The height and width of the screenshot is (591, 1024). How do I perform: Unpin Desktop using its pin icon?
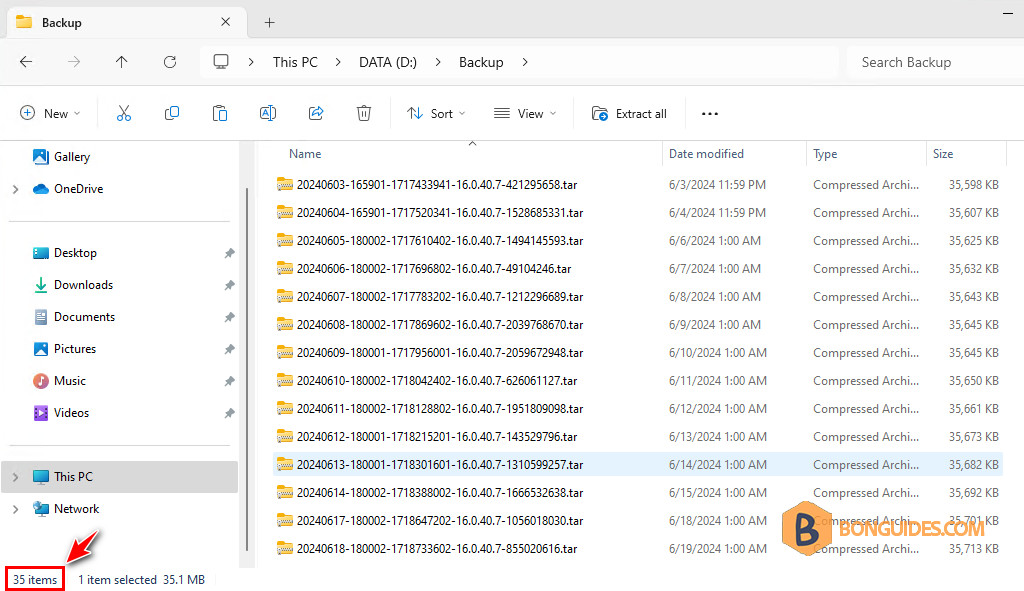click(229, 253)
